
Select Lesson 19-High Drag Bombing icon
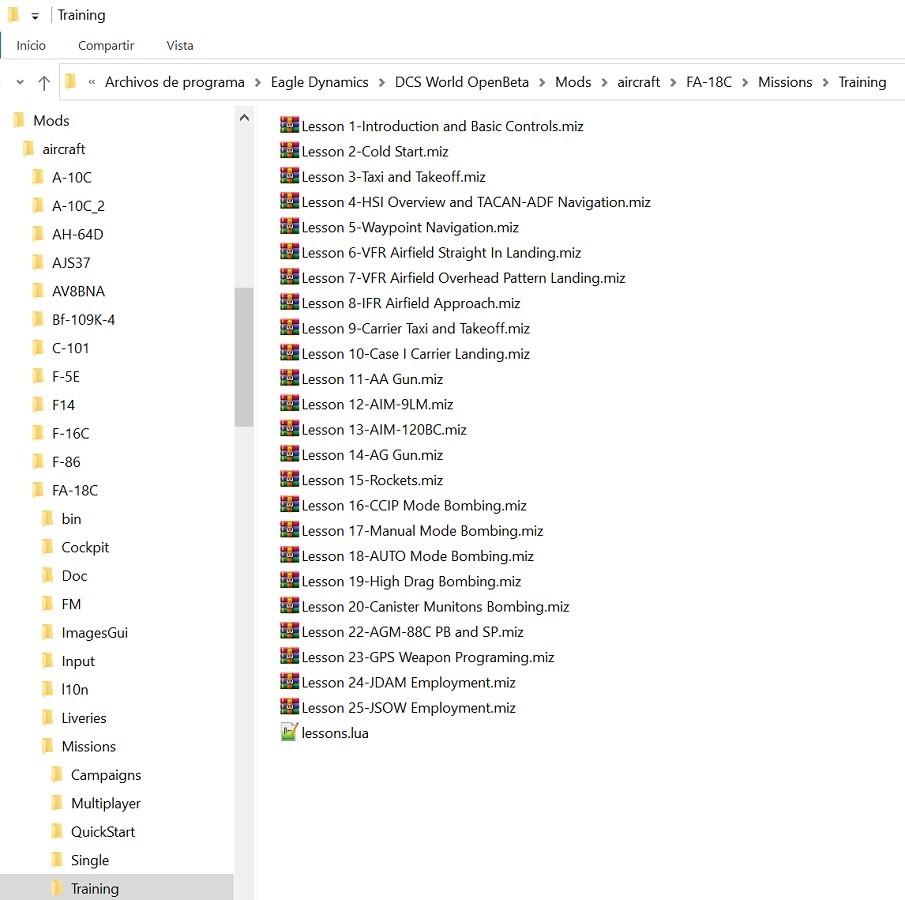(x=289, y=580)
